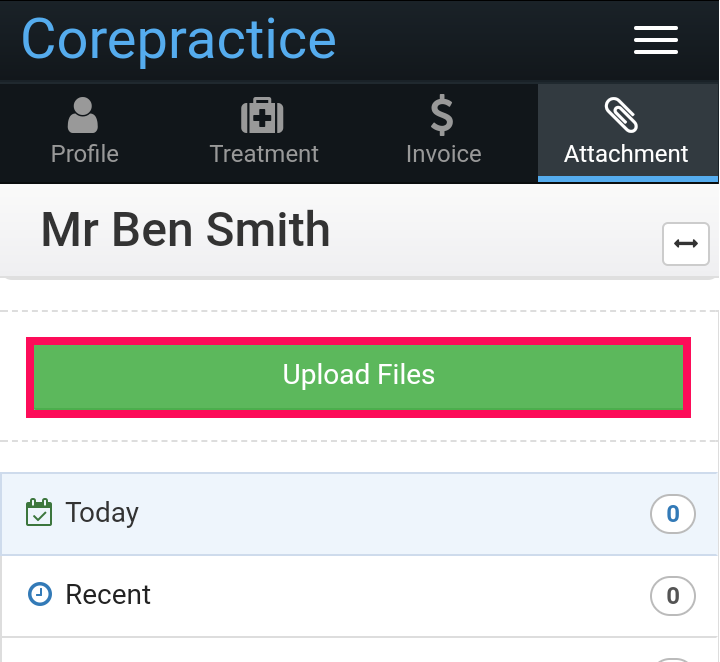Click the green Upload Files button
720x662 pixels.
pos(359,377)
